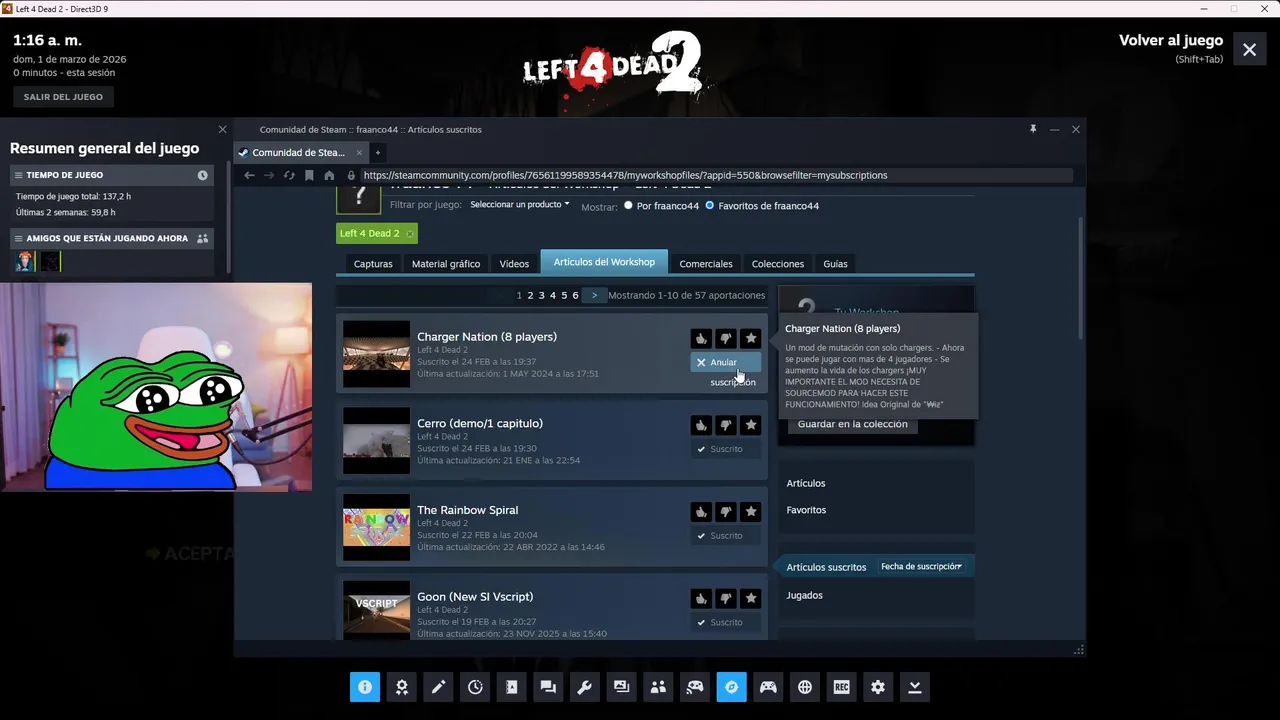Go to next page with the arrow button
Viewport: 1280px width, 720px height.
click(594, 295)
